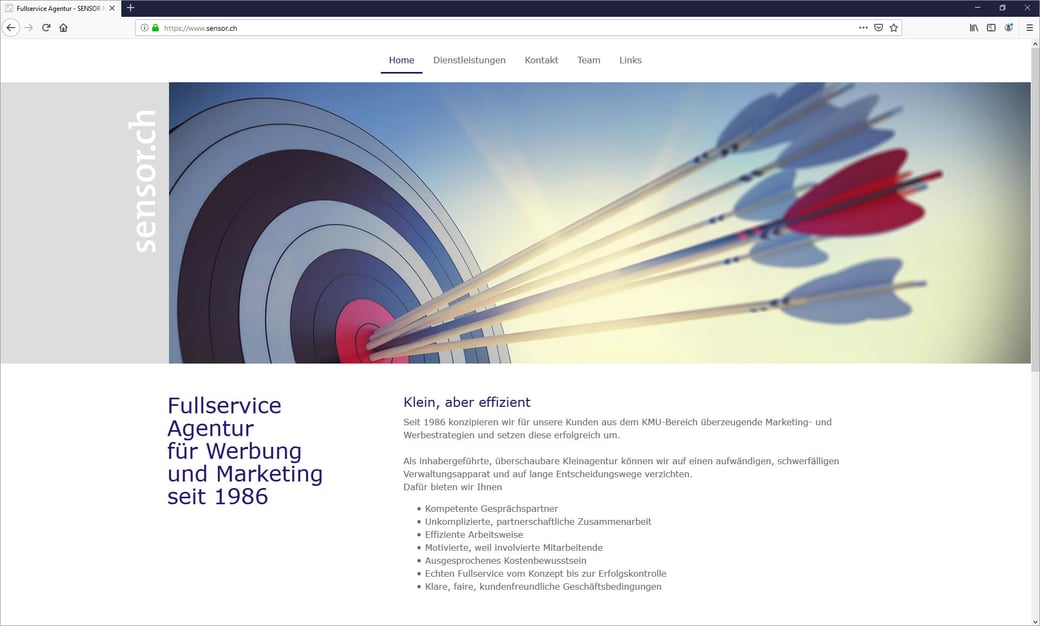
Task: Reload the sensor.ch page
Action: click(x=46, y=28)
